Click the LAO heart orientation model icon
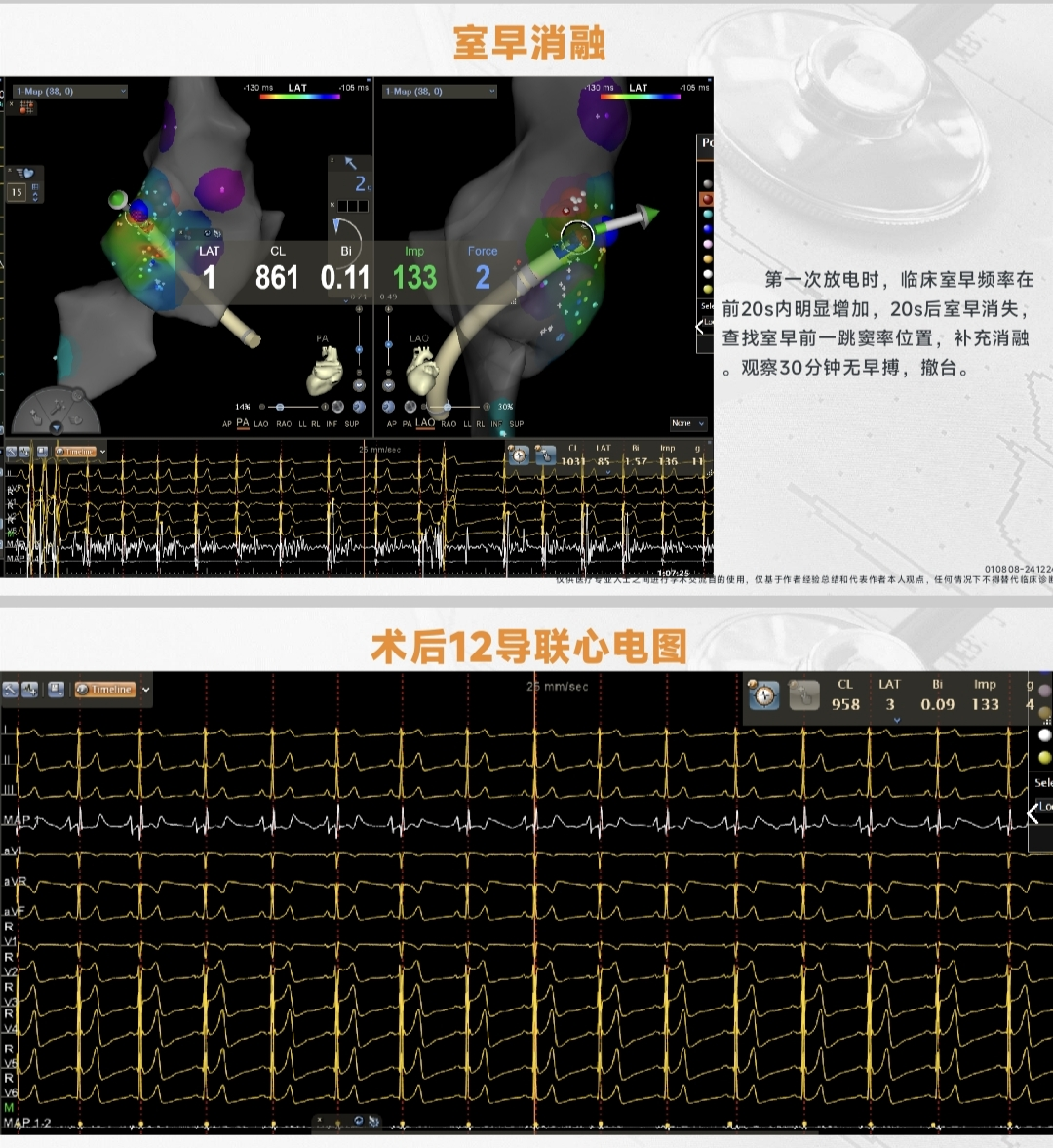The height and width of the screenshot is (1148, 1053). click(x=421, y=372)
